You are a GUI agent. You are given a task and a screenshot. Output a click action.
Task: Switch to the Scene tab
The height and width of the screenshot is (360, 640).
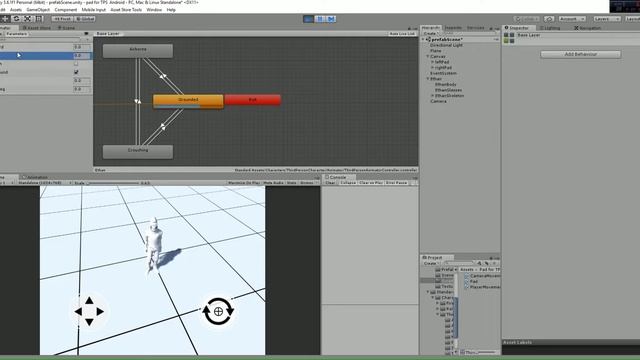tap(67, 28)
